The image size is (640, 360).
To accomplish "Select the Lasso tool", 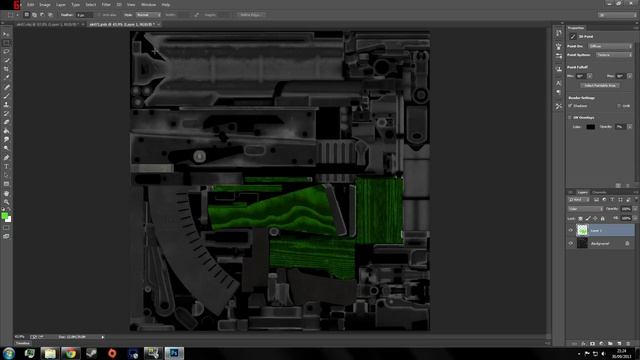I will (x=6, y=52).
